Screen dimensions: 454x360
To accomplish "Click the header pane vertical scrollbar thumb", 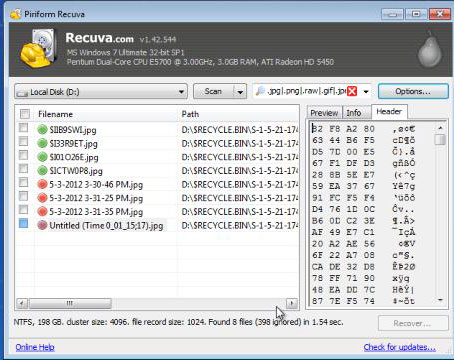I will pyautogui.click(x=440, y=139).
